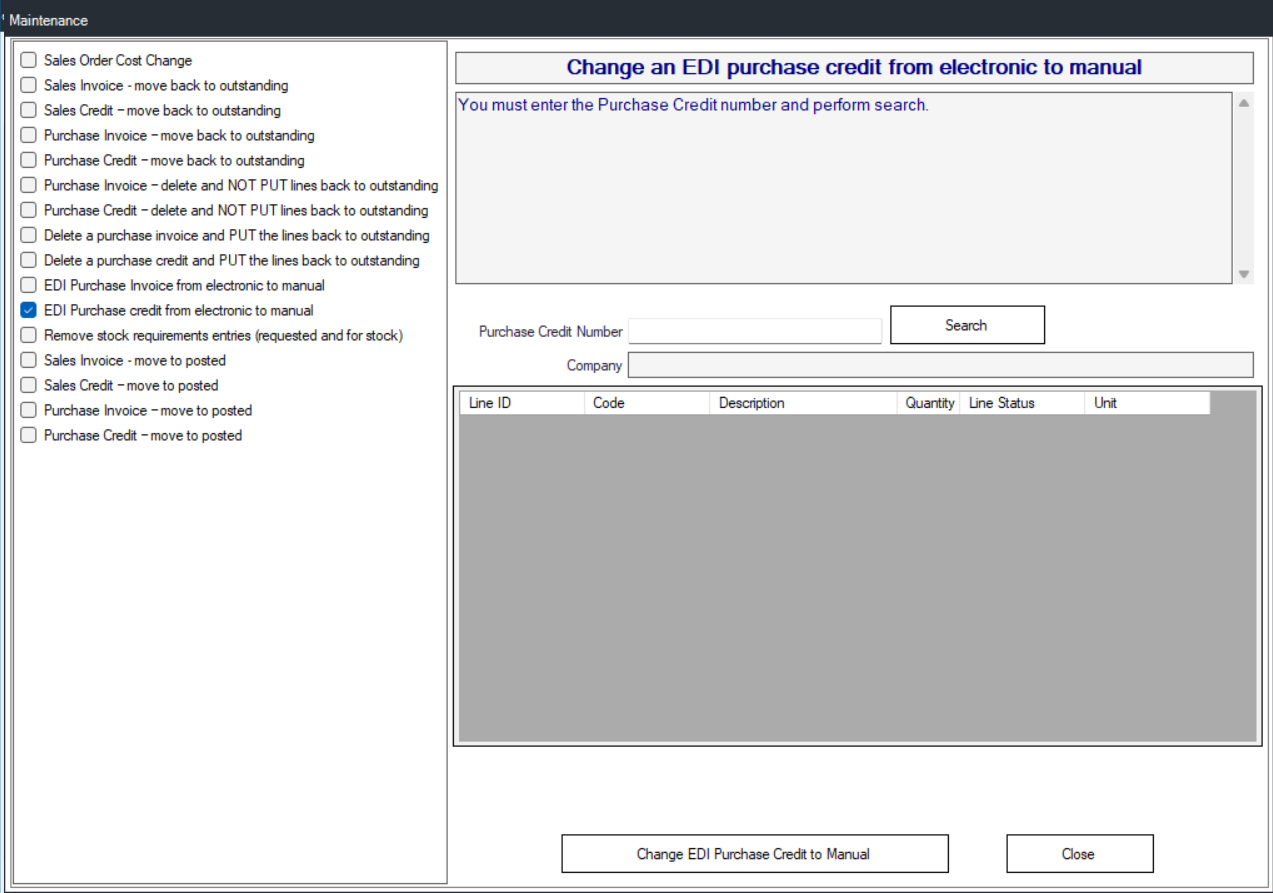Click the Line Status column header
The width and height of the screenshot is (1273, 893).
point(1022,403)
